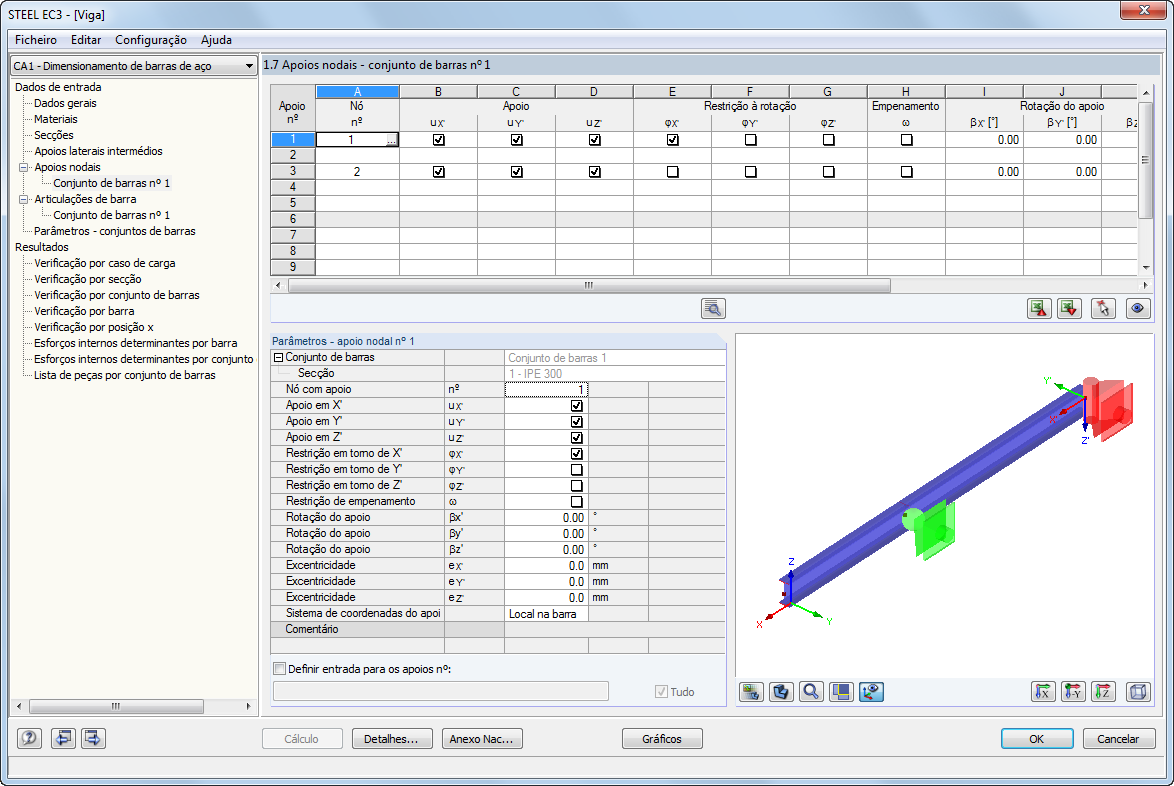Switch to isometric cube view
This screenshot has height=786, width=1174.
point(1138,692)
